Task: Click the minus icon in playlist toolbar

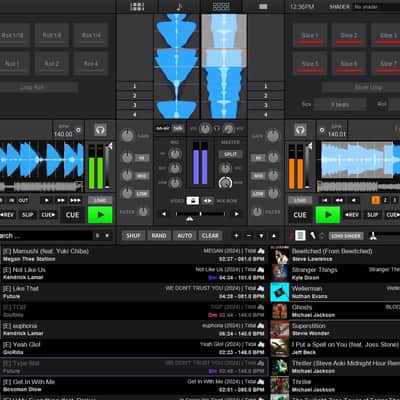Action: [x=249, y=236]
